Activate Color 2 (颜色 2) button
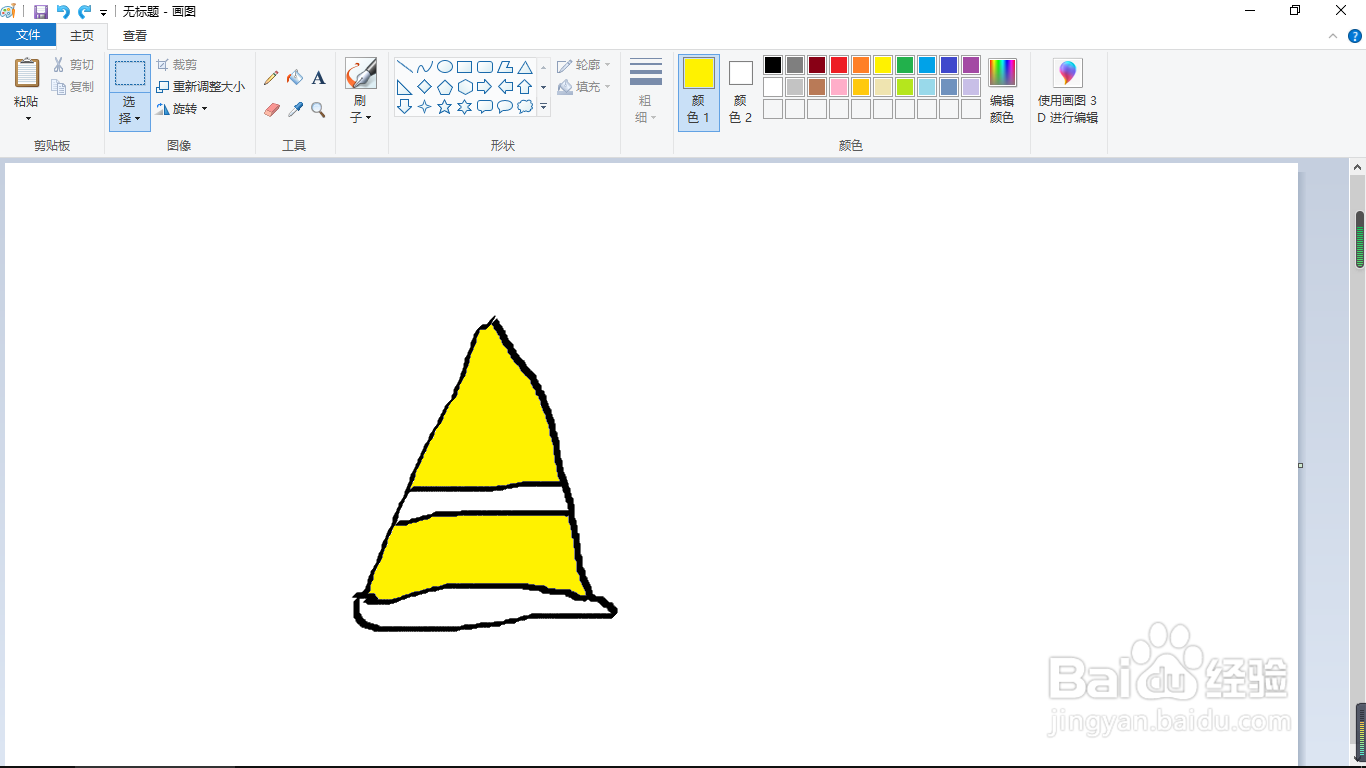 740,92
